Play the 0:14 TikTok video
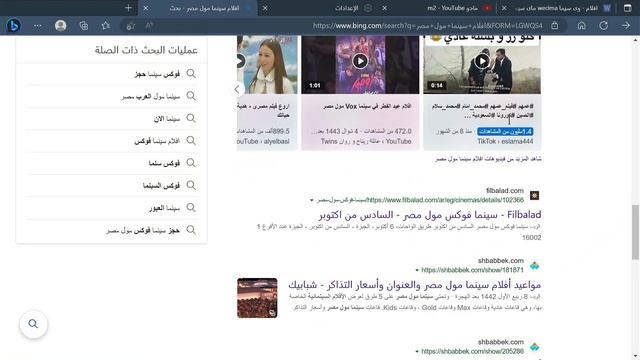Screen dimensions: 640x360 (482, 61)
